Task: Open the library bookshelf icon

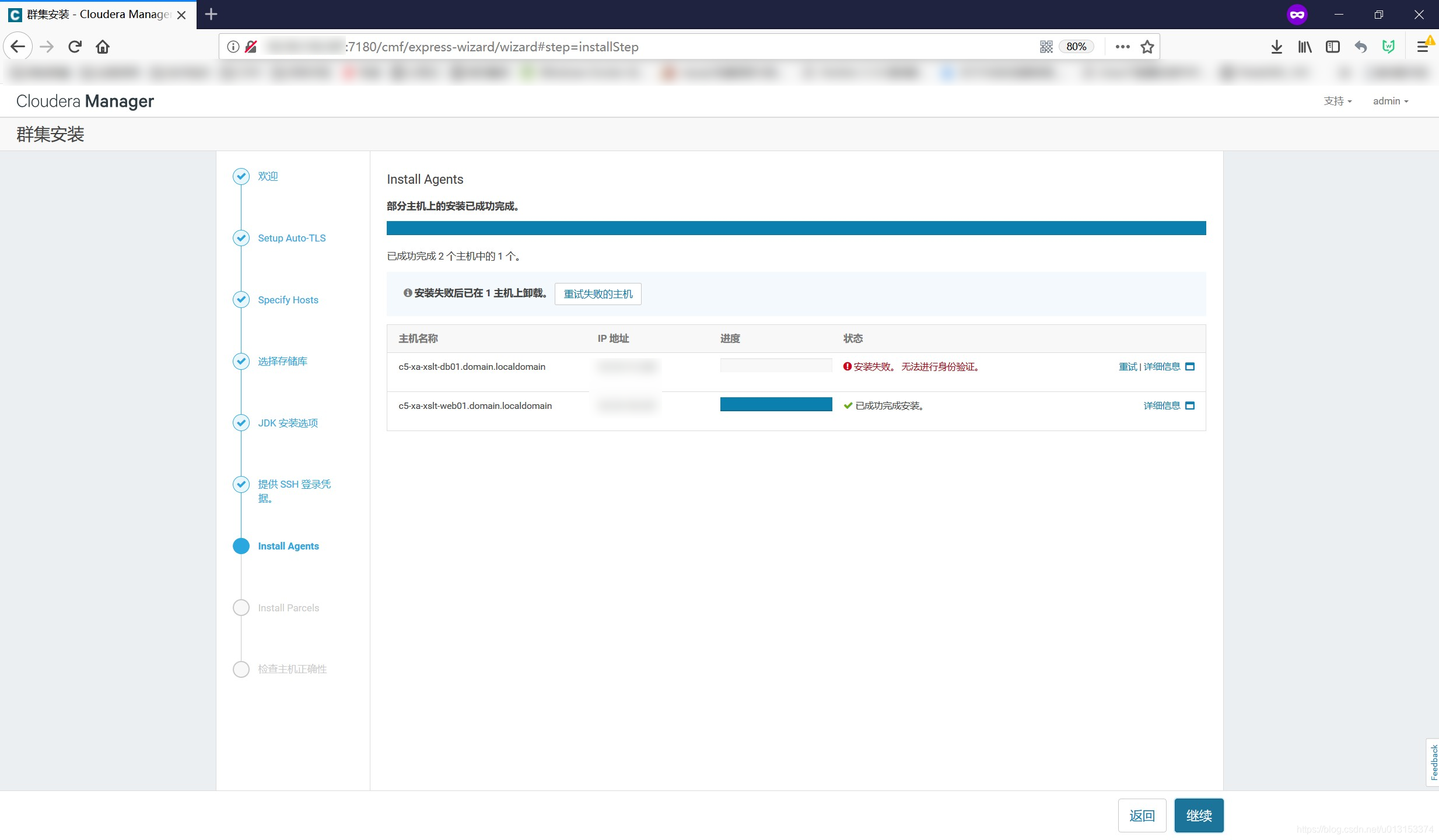Action: (x=1304, y=47)
